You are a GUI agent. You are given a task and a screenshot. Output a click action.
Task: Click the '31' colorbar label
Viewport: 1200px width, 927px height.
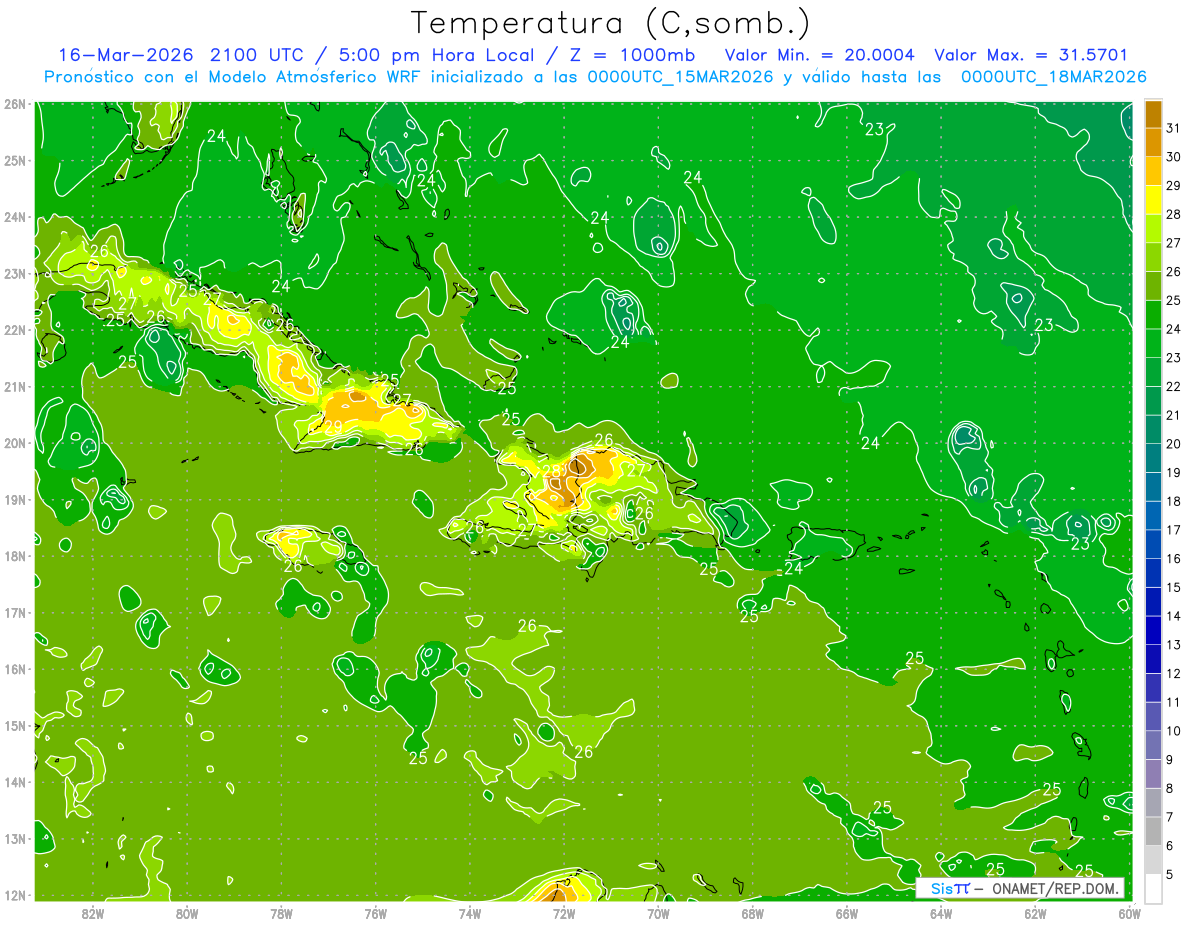(x=1172, y=128)
